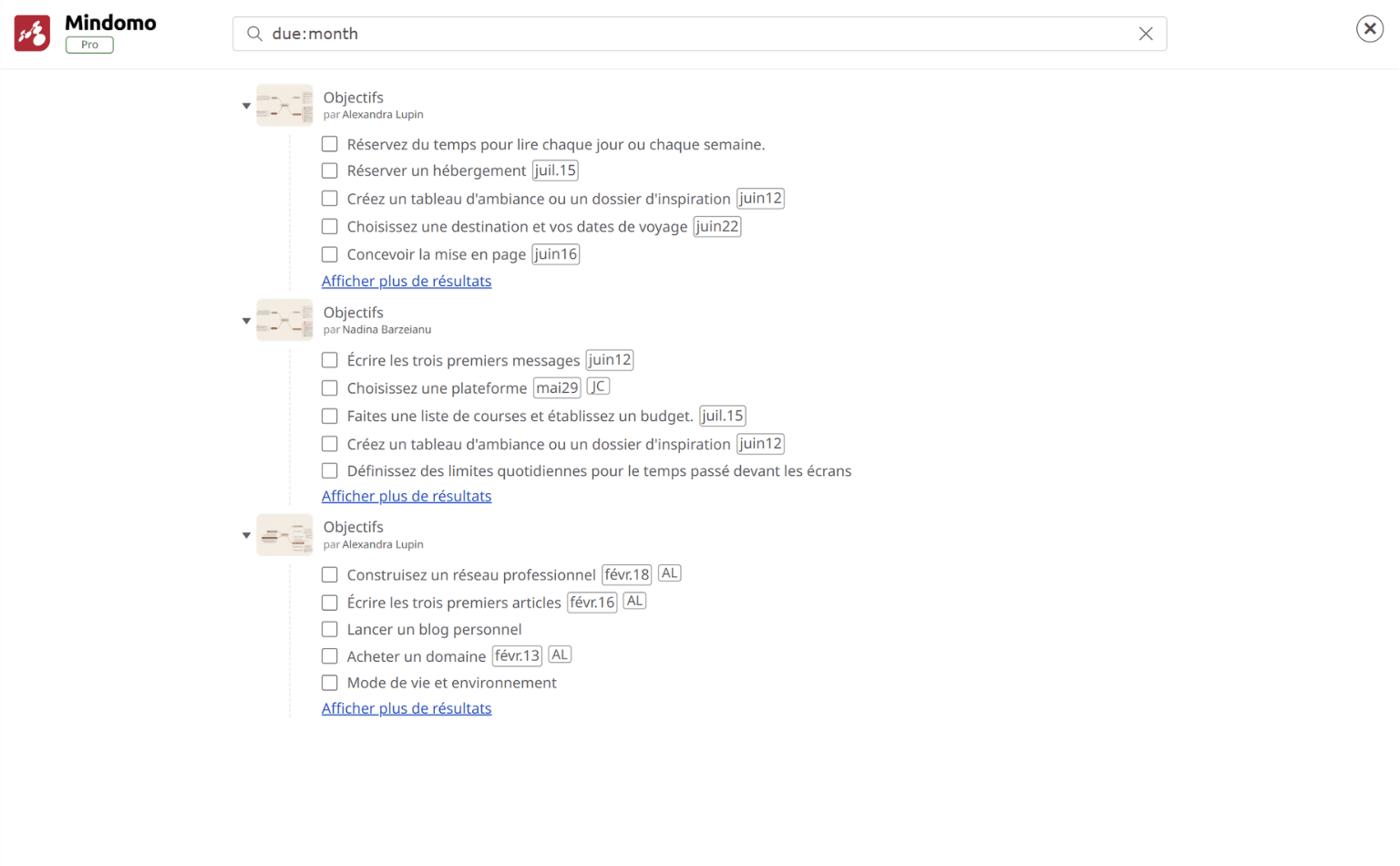The image size is (1400, 866).
Task: Check the Réserver un hébergement checkbox
Action: (329, 170)
